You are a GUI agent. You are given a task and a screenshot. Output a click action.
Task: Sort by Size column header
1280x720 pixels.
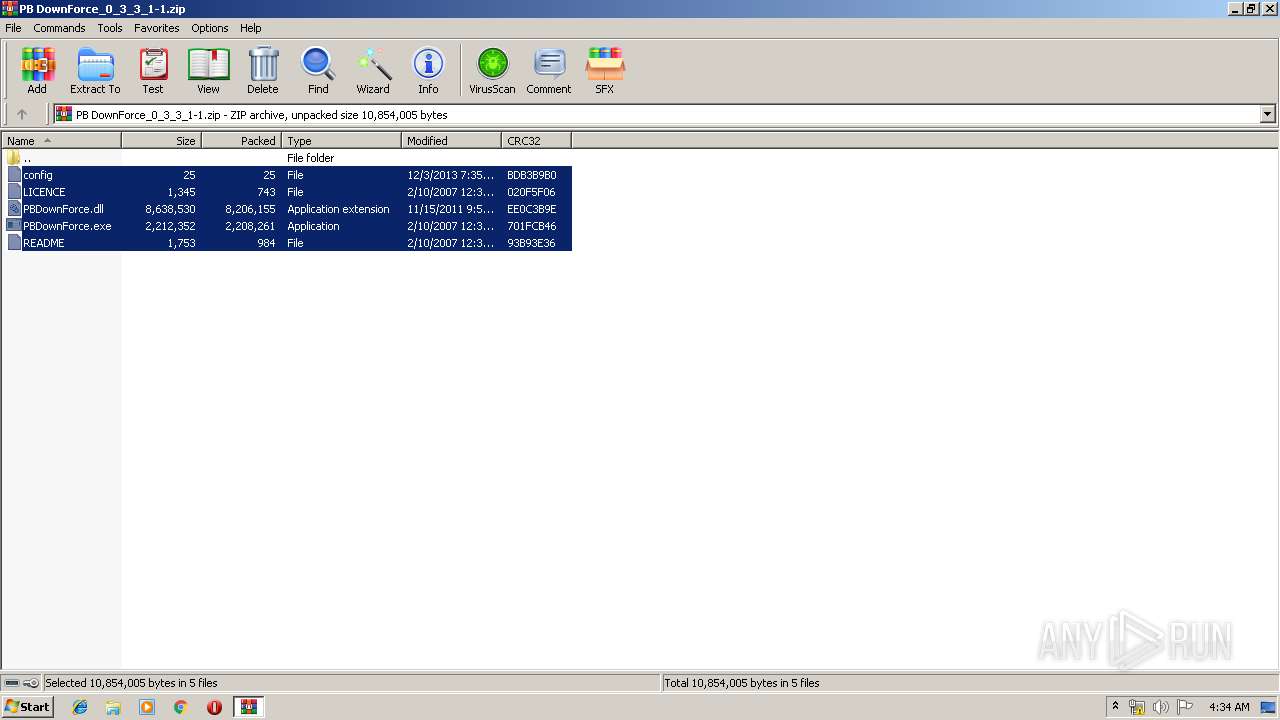[162, 140]
